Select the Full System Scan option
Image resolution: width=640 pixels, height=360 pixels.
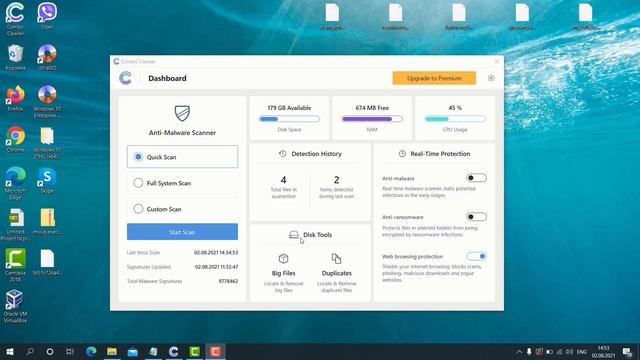tap(182, 183)
